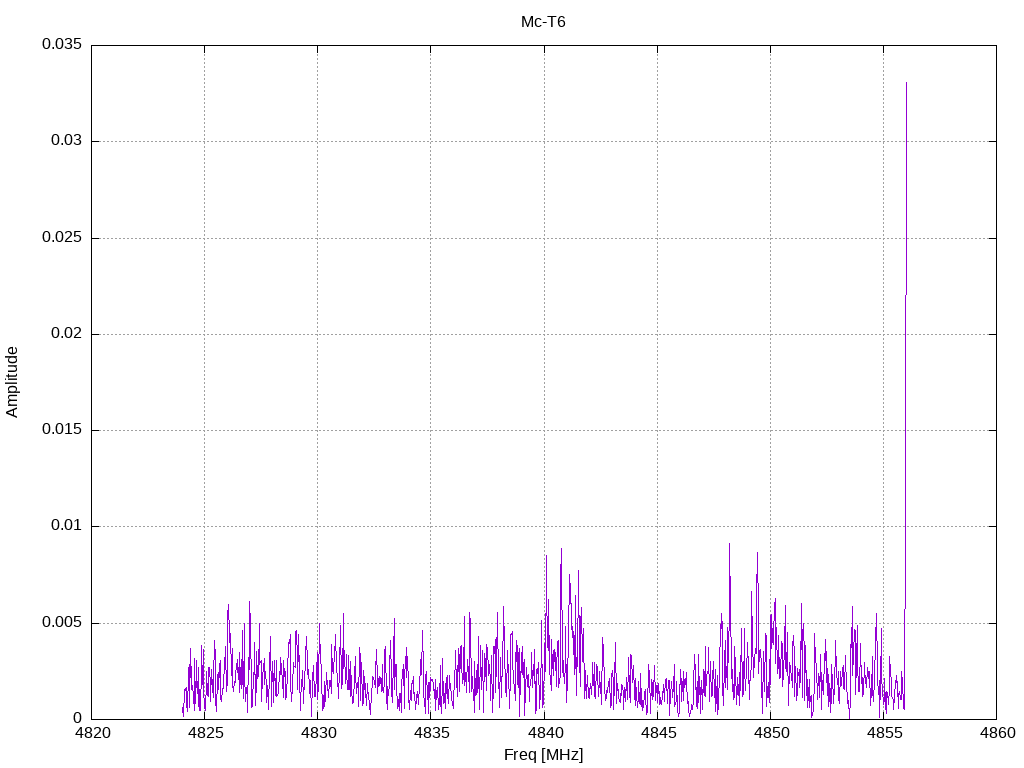Click the 4850 x-axis tick label
The width and height of the screenshot is (1024, 768).
771,733
